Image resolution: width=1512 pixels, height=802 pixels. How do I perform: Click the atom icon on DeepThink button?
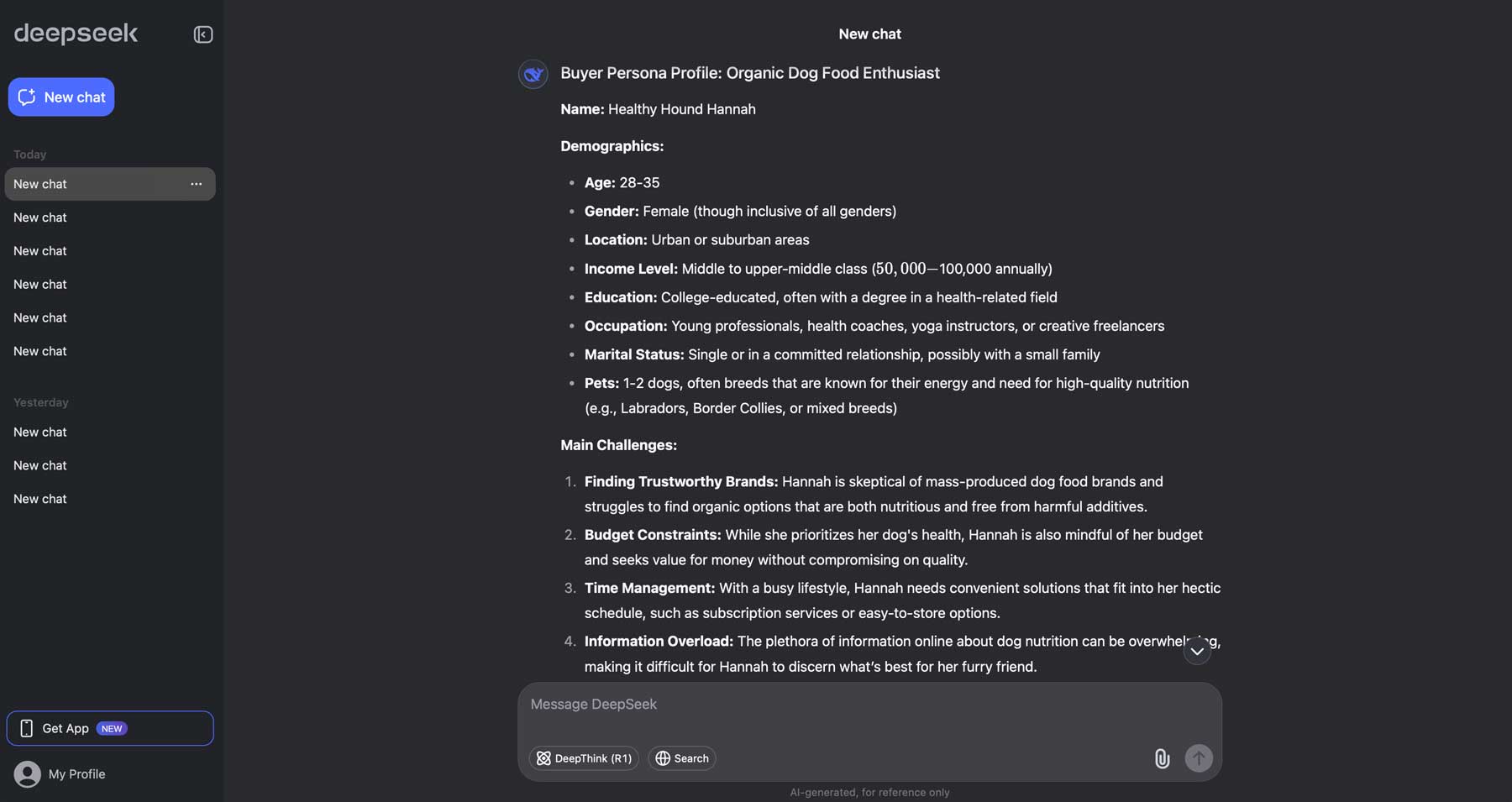pyautogui.click(x=543, y=758)
